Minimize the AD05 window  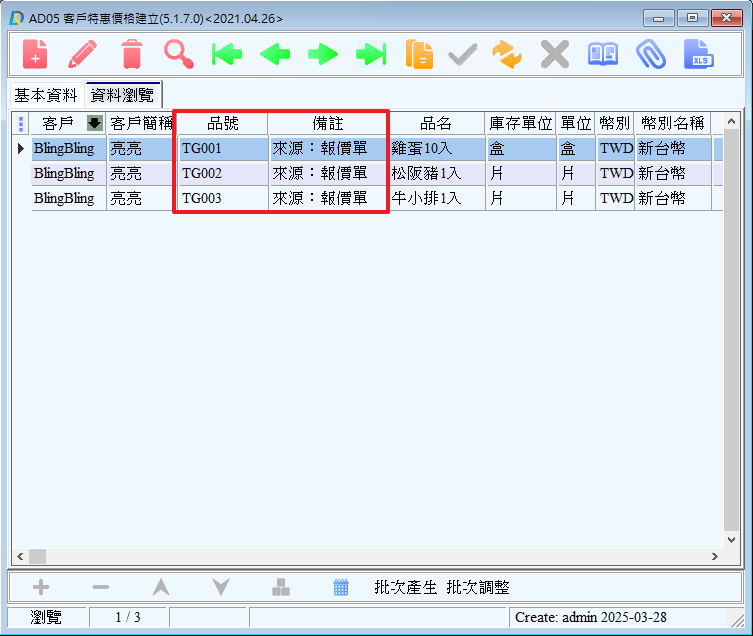[x=659, y=18]
